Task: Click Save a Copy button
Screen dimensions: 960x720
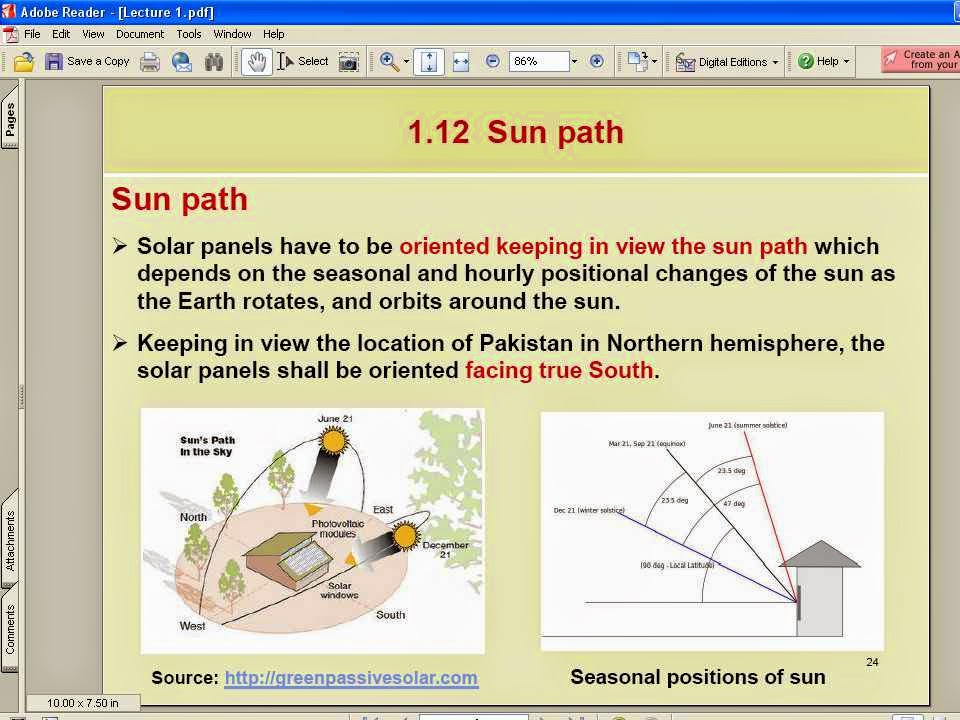Action: 90,61
